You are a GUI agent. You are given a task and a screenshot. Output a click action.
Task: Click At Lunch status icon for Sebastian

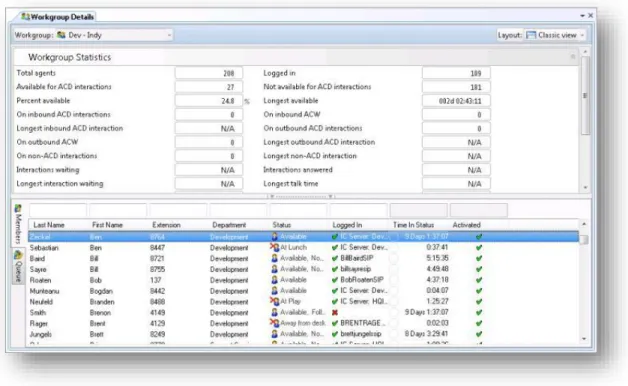click(274, 247)
